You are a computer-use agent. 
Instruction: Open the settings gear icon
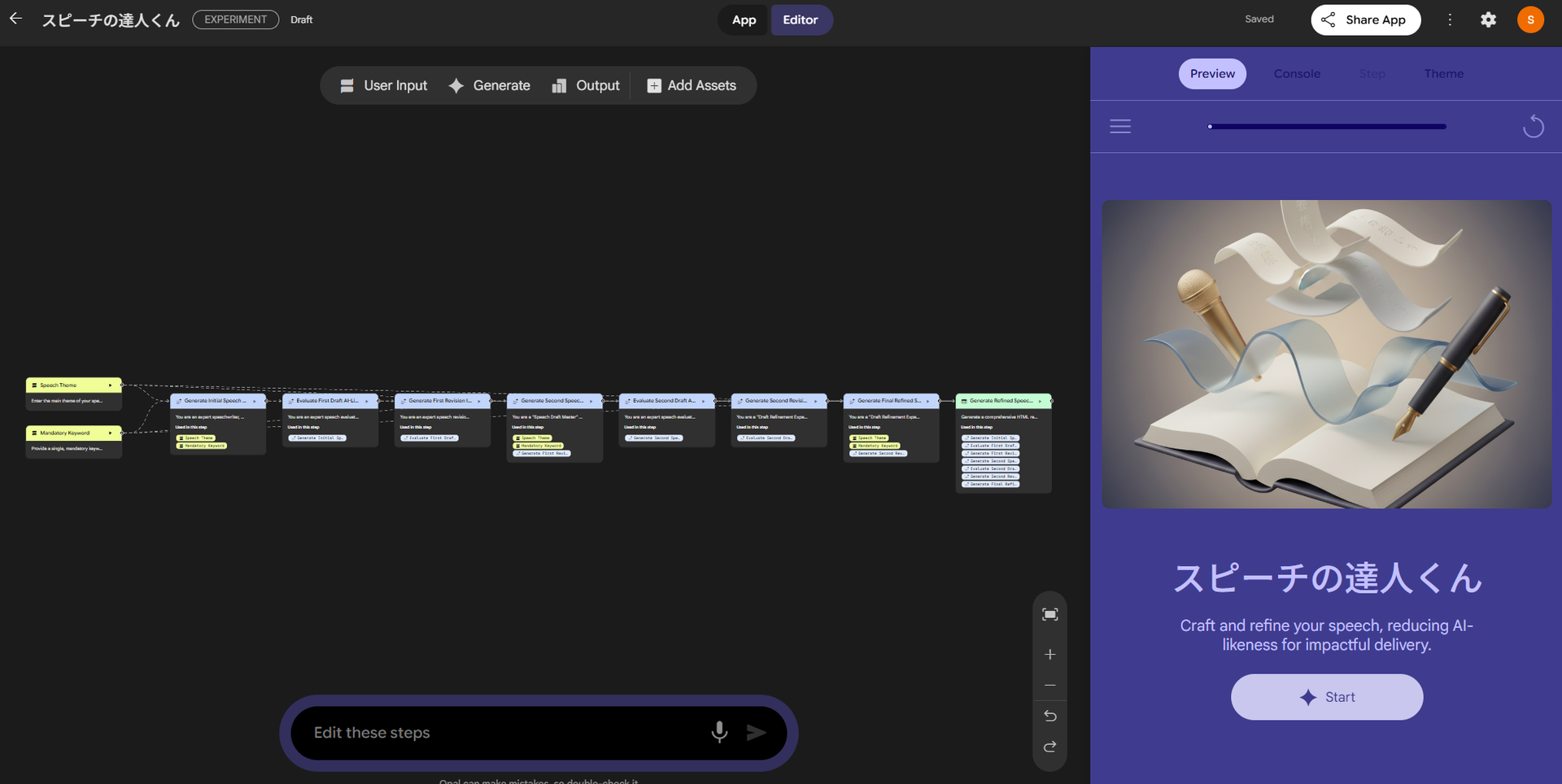click(1488, 20)
